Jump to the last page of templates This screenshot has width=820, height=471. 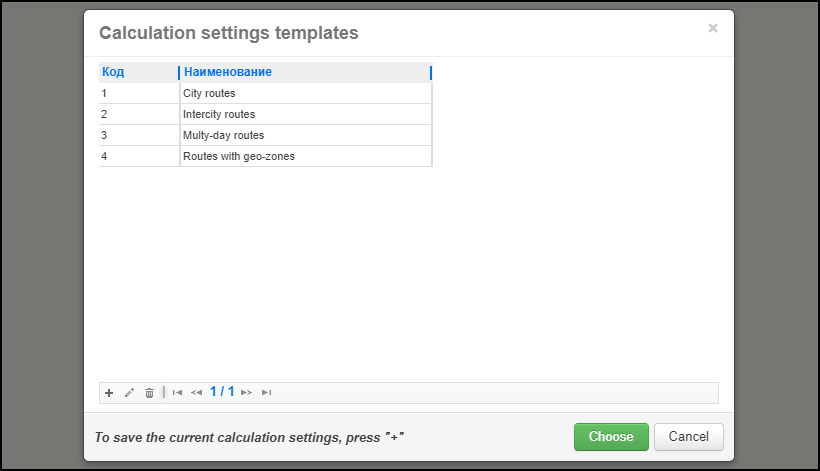[266, 393]
